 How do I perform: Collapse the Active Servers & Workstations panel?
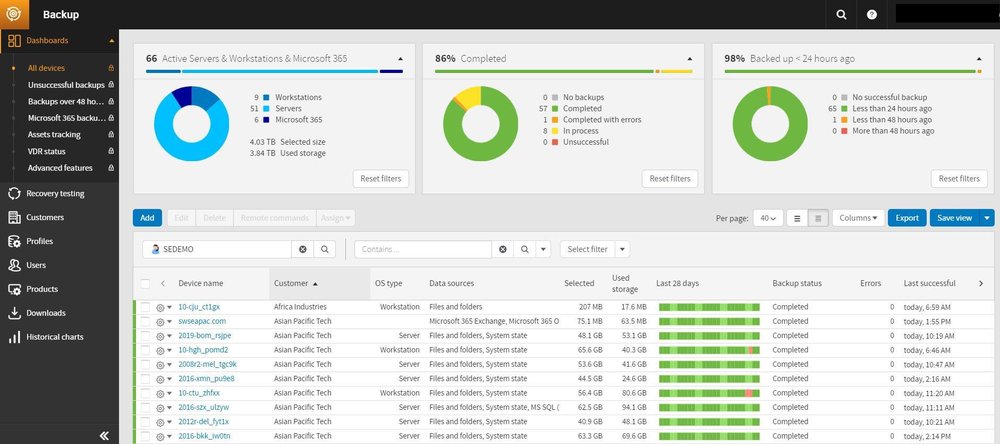[401, 59]
